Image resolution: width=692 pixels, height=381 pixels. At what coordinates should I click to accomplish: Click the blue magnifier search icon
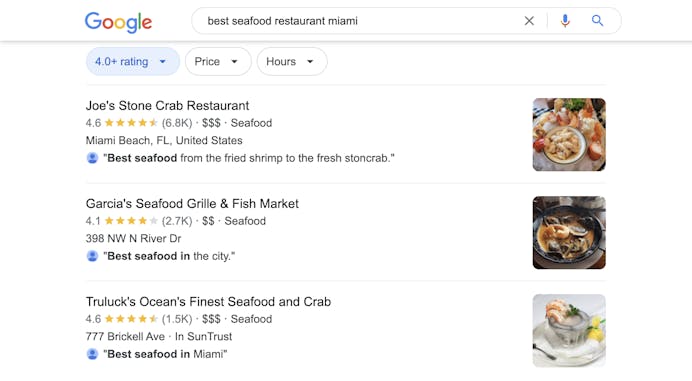[597, 21]
